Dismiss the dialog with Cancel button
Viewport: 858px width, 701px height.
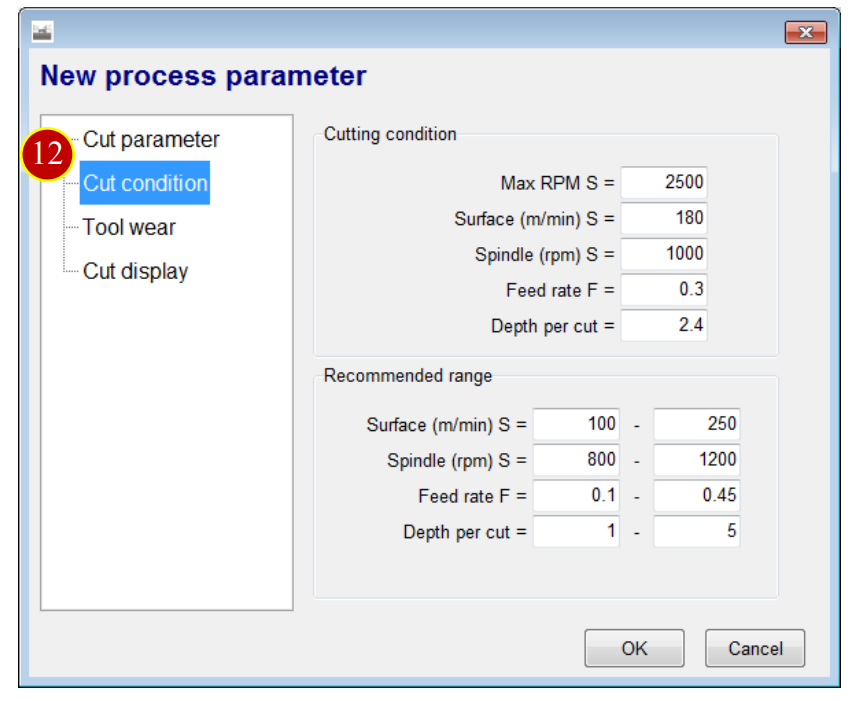coord(755,648)
